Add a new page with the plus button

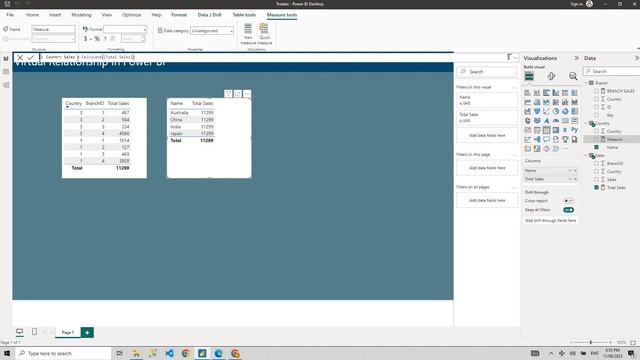point(87,332)
